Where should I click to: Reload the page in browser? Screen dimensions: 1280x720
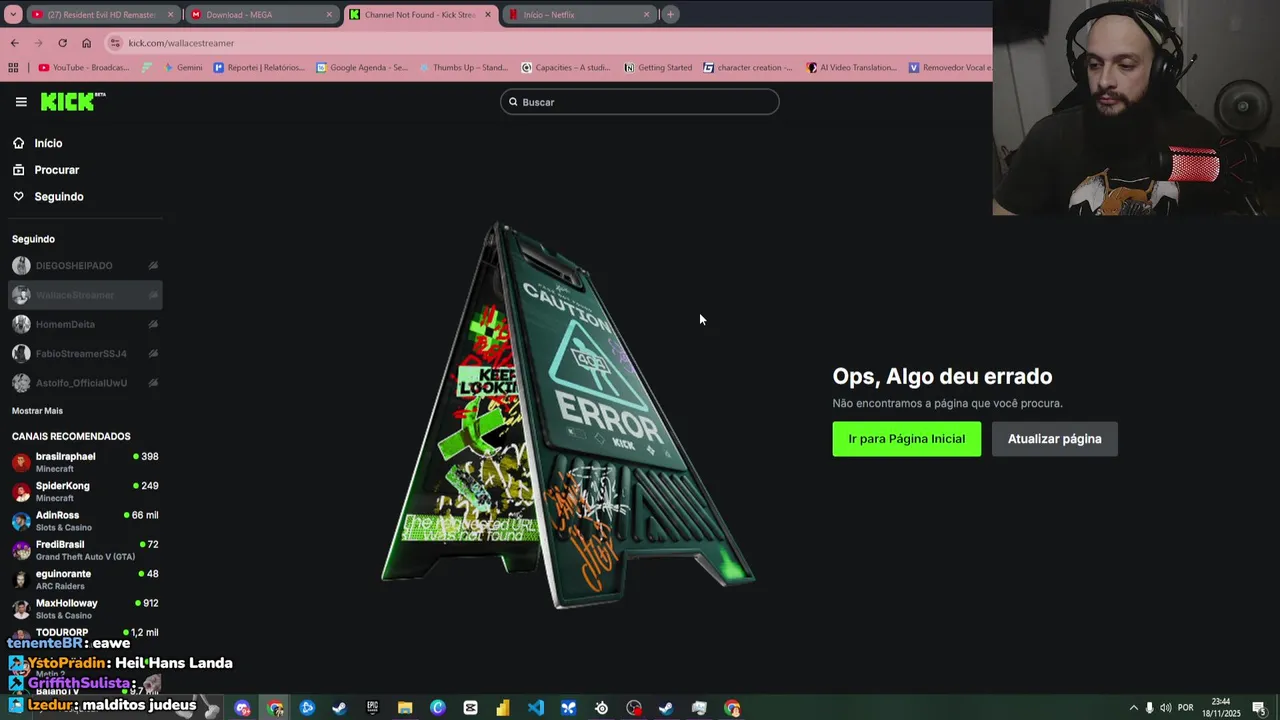pyautogui.click(x=62, y=43)
